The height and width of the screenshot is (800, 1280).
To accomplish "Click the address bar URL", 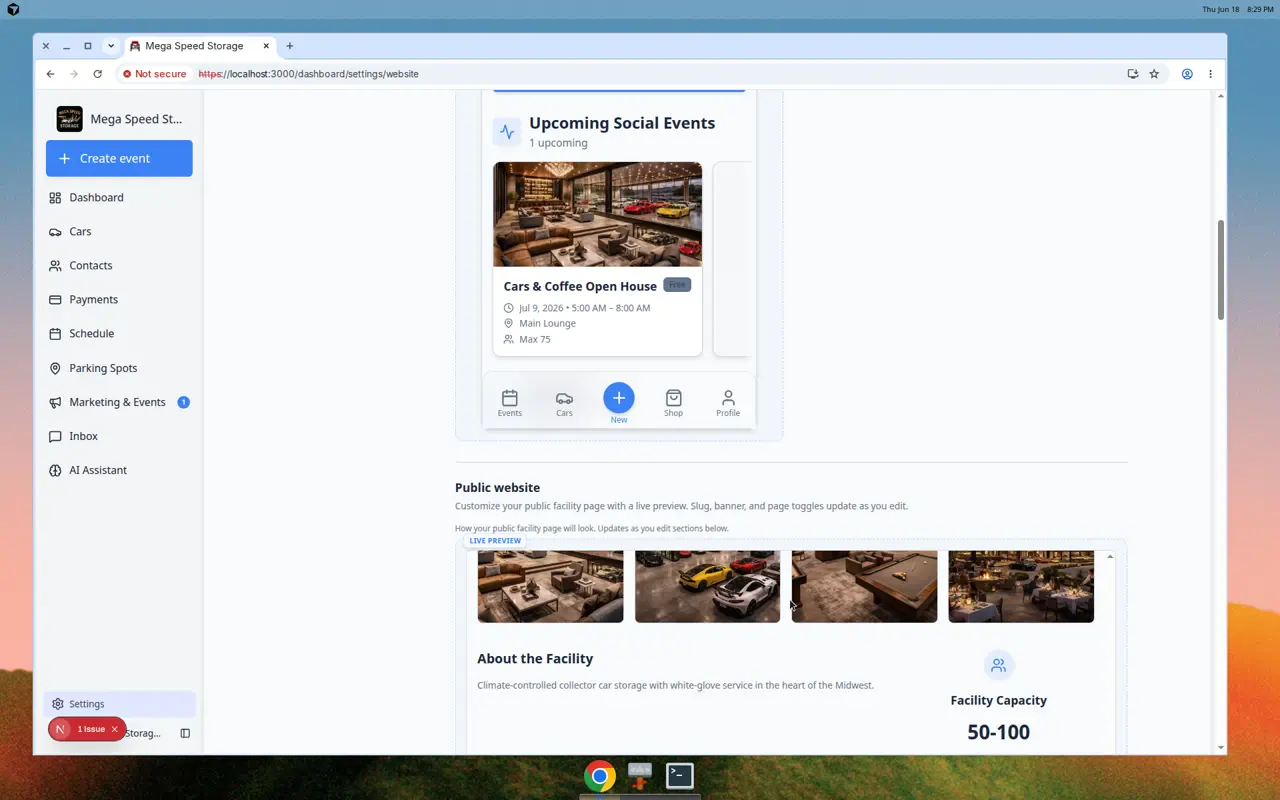I will coord(308,74).
